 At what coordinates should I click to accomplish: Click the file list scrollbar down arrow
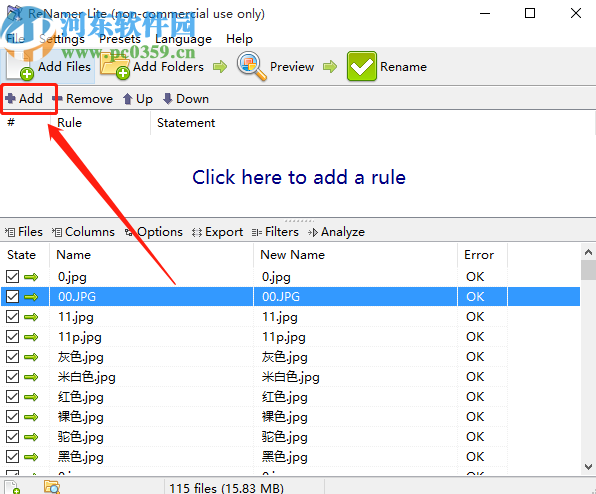(588, 467)
